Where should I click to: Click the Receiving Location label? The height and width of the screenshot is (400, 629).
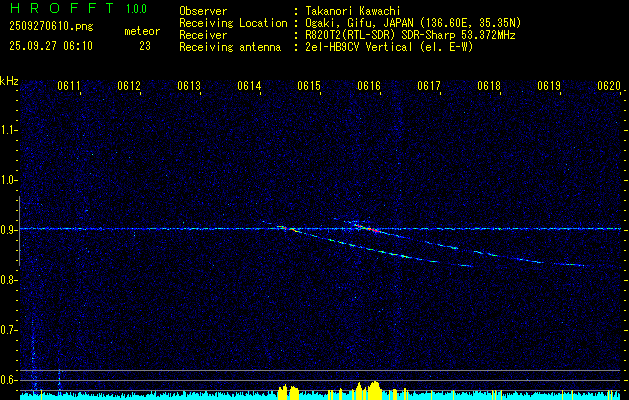[233, 23]
